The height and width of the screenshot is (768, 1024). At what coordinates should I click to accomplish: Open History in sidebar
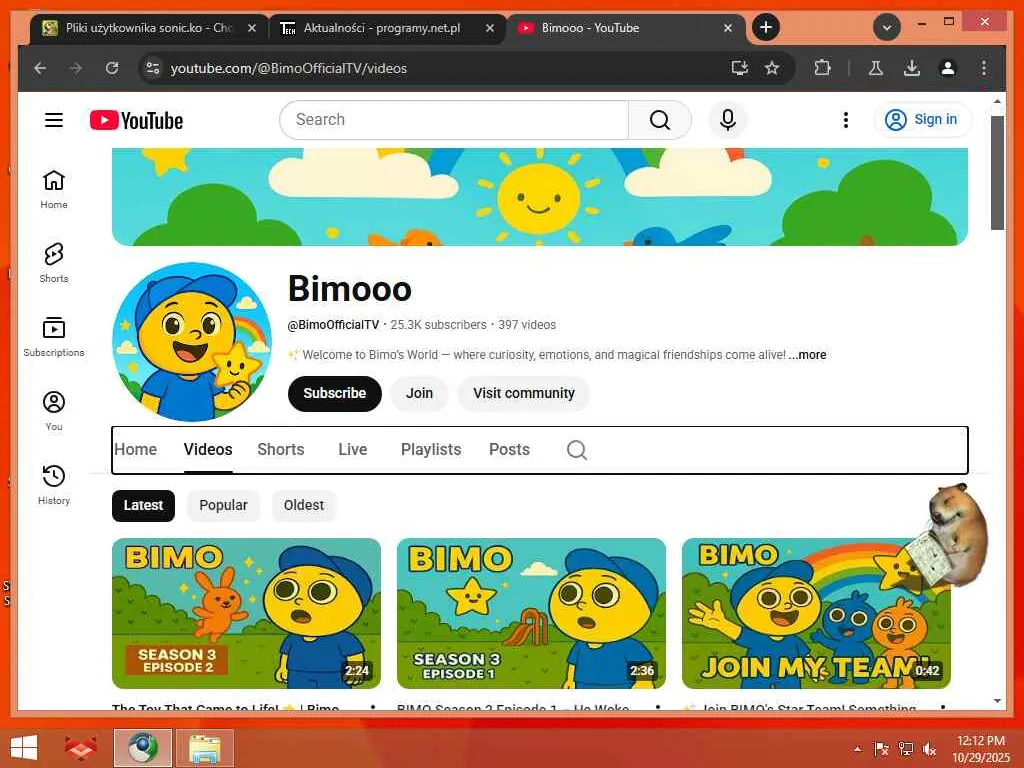click(x=54, y=485)
